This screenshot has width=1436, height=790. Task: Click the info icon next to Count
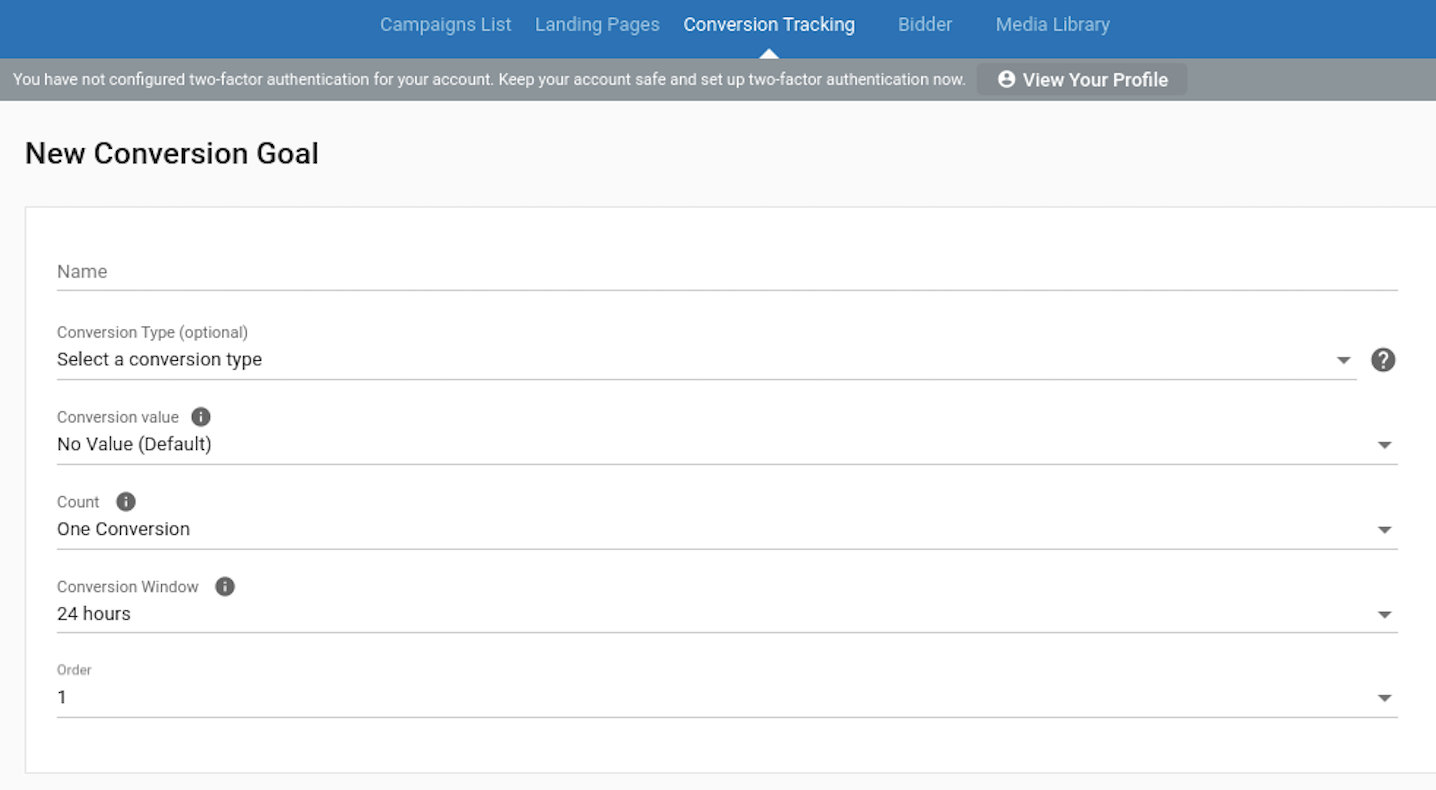click(126, 502)
